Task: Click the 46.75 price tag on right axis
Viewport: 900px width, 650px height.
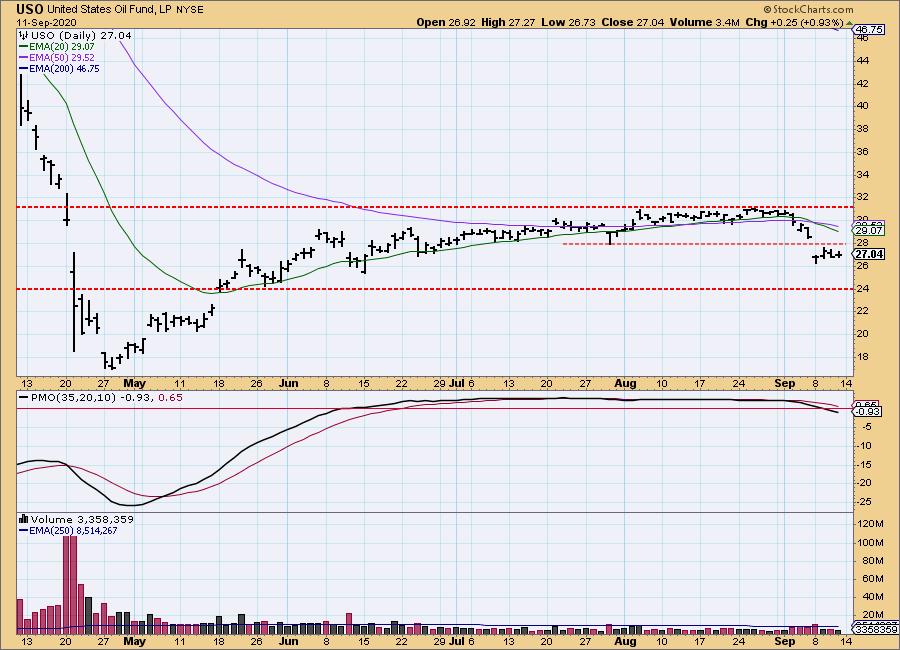Action: click(868, 29)
